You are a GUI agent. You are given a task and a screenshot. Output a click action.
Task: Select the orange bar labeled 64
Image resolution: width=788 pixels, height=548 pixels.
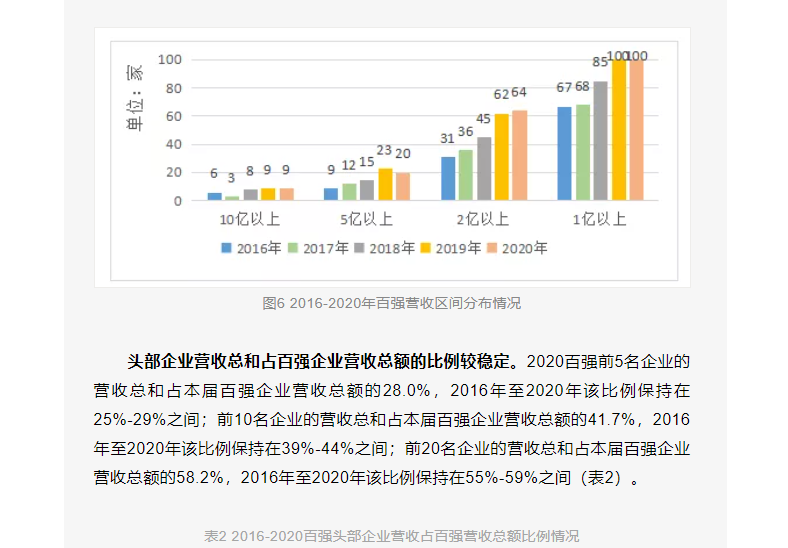[520, 155]
